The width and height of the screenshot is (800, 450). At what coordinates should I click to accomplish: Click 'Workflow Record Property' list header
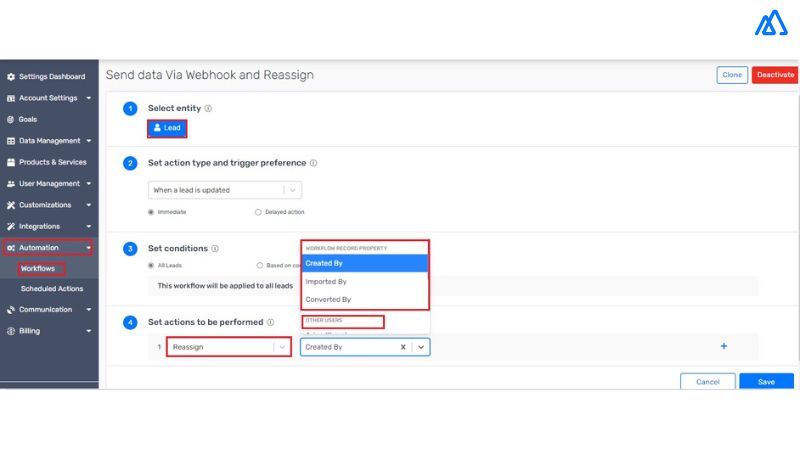(x=346, y=248)
